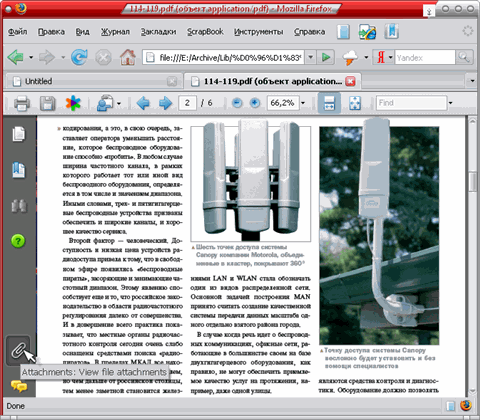Open the Журнал menu

pos(115,32)
